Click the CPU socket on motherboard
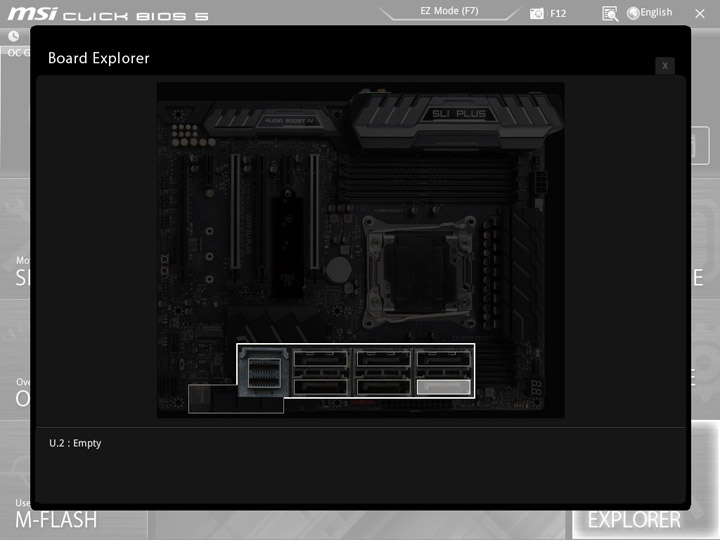The width and height of the screenshot is (720, 540). pos(419,272)
